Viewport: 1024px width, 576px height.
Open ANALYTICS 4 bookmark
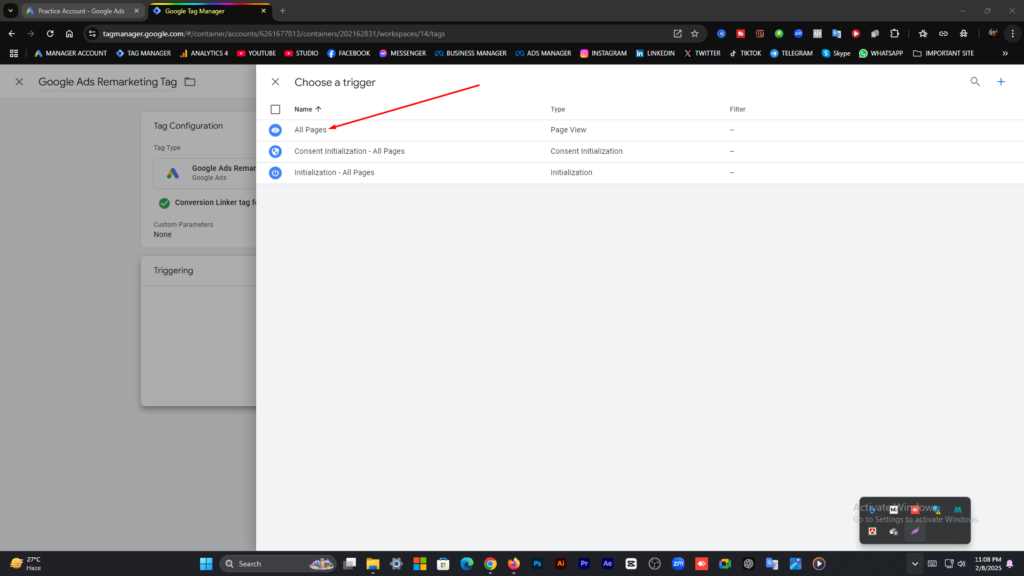[204, 54]
